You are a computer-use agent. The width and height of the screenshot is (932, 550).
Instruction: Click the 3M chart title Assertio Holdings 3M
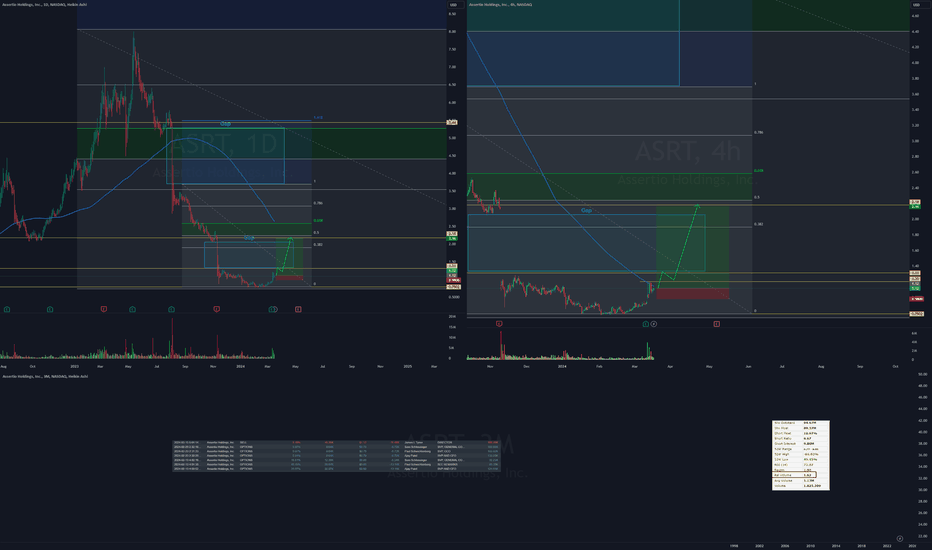coord(45,376)
